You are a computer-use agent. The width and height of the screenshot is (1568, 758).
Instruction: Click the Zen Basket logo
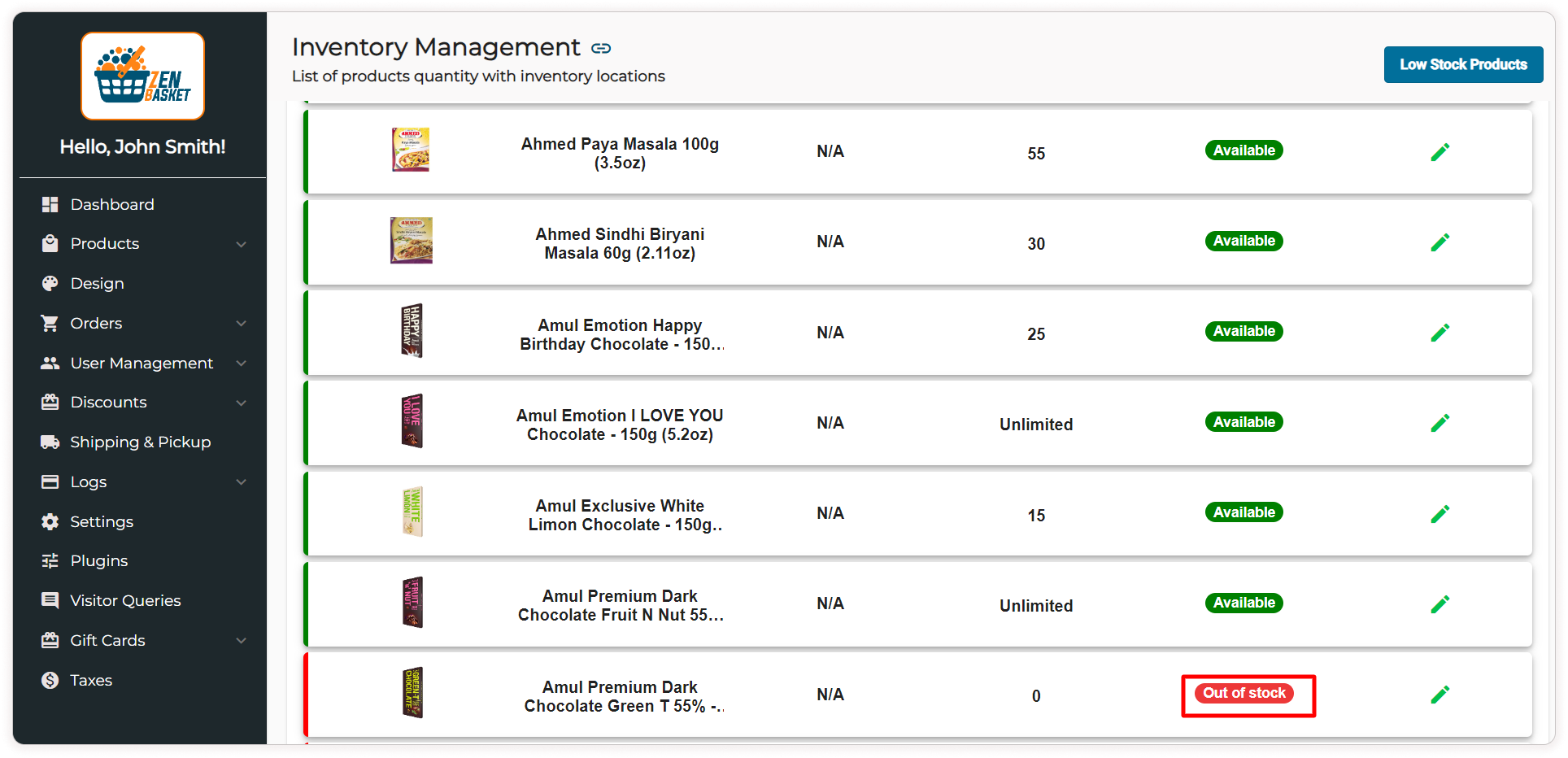pos(142,76)
